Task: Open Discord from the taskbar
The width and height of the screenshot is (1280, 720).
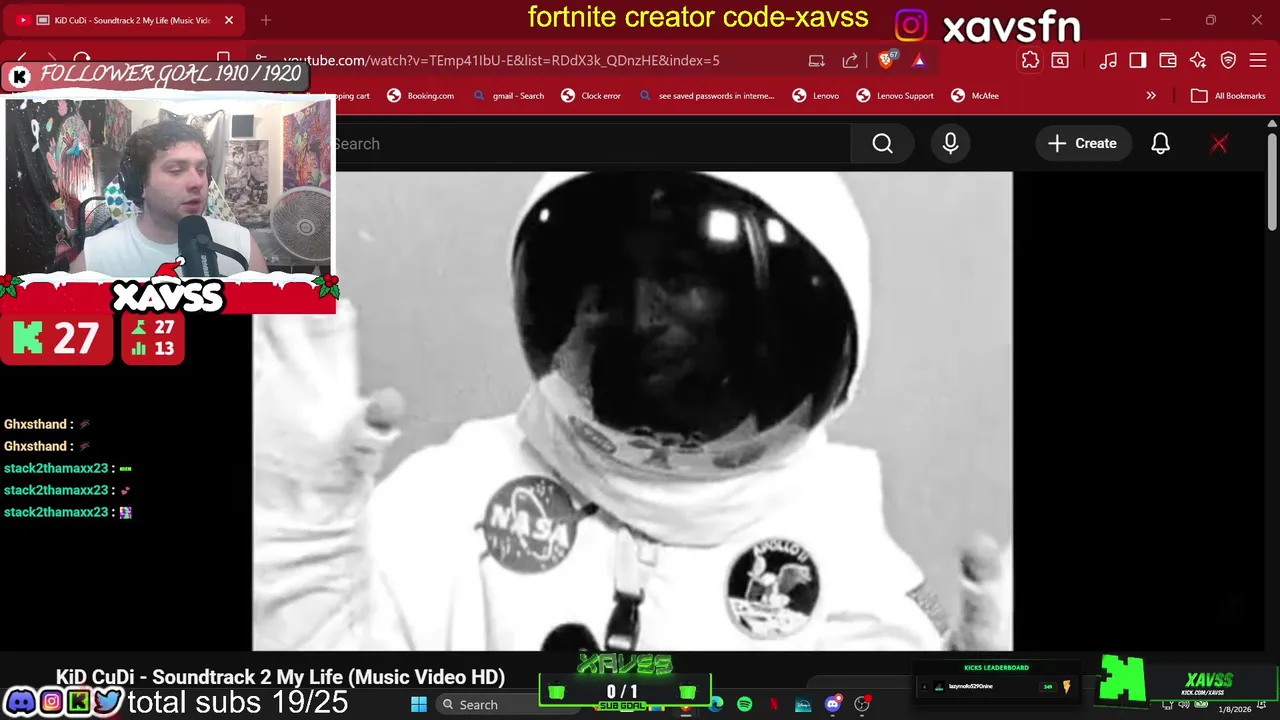Action: point(833,705)
